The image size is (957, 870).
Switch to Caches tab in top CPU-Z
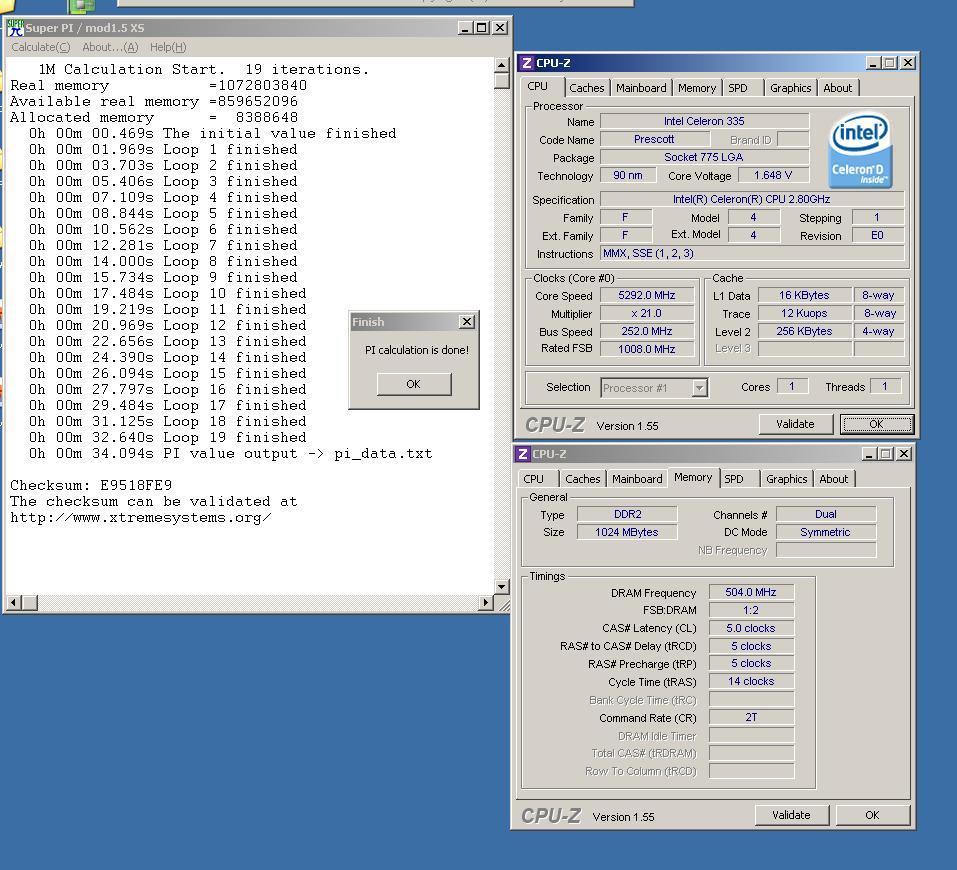[587, 88]
